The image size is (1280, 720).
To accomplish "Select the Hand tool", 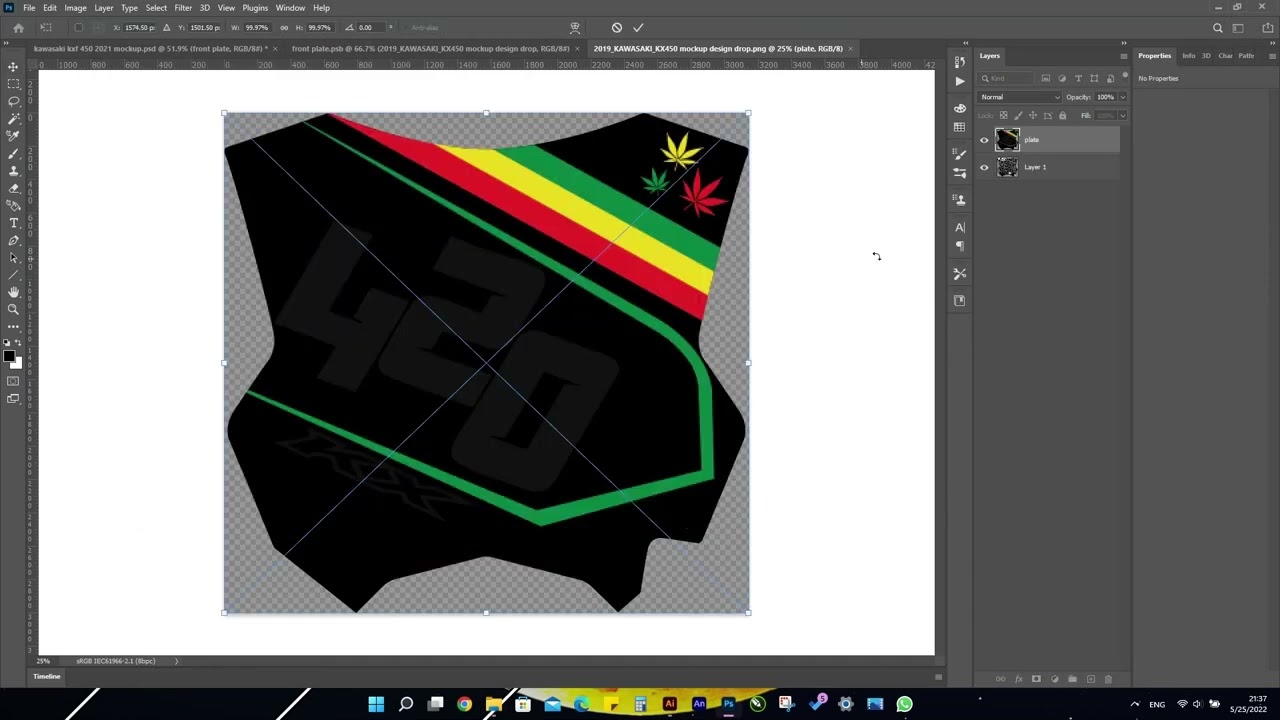I will pyautogui.click(x=14, y=292).
